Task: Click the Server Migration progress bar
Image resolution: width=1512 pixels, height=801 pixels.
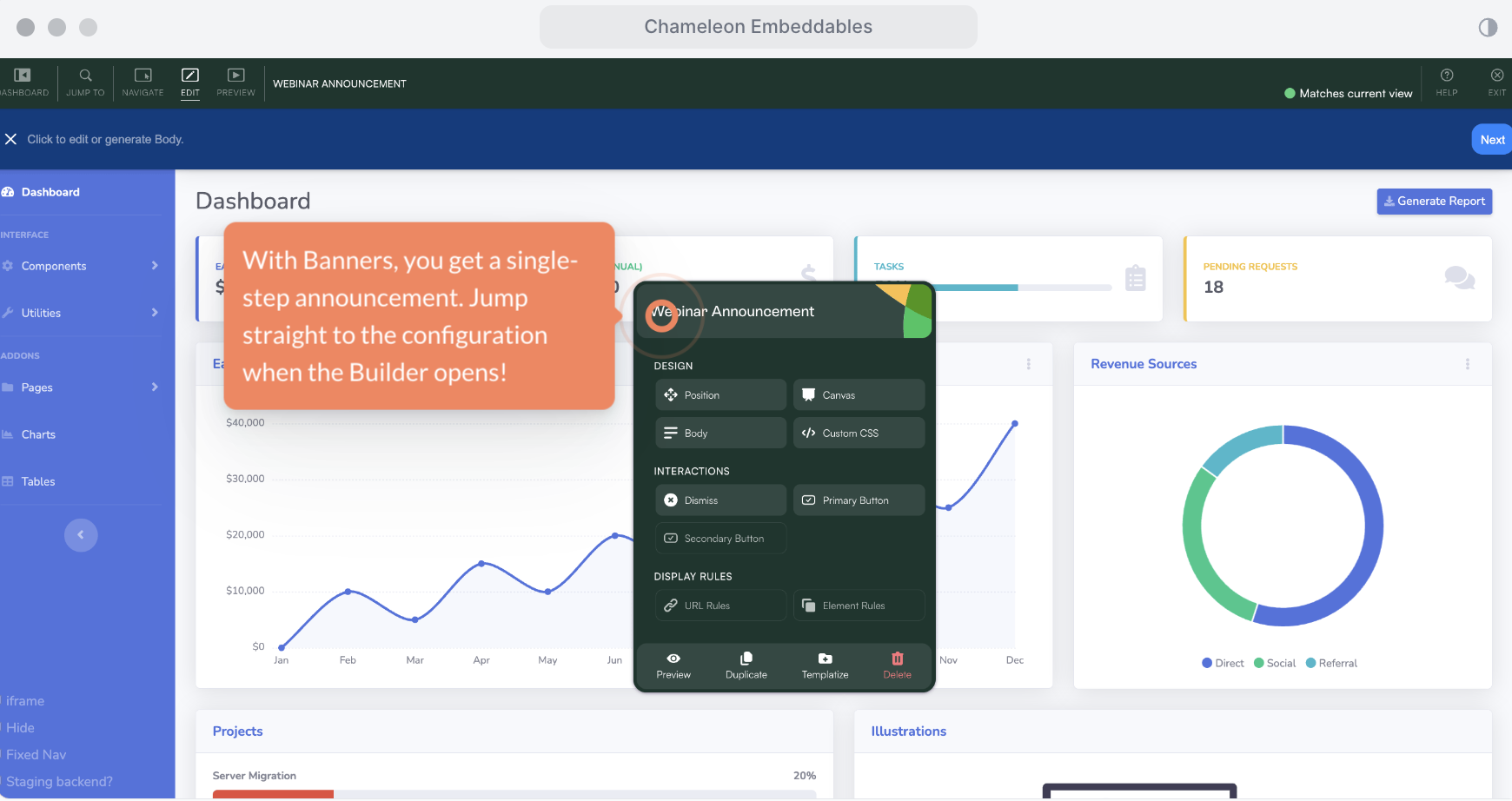Action: 514,794
